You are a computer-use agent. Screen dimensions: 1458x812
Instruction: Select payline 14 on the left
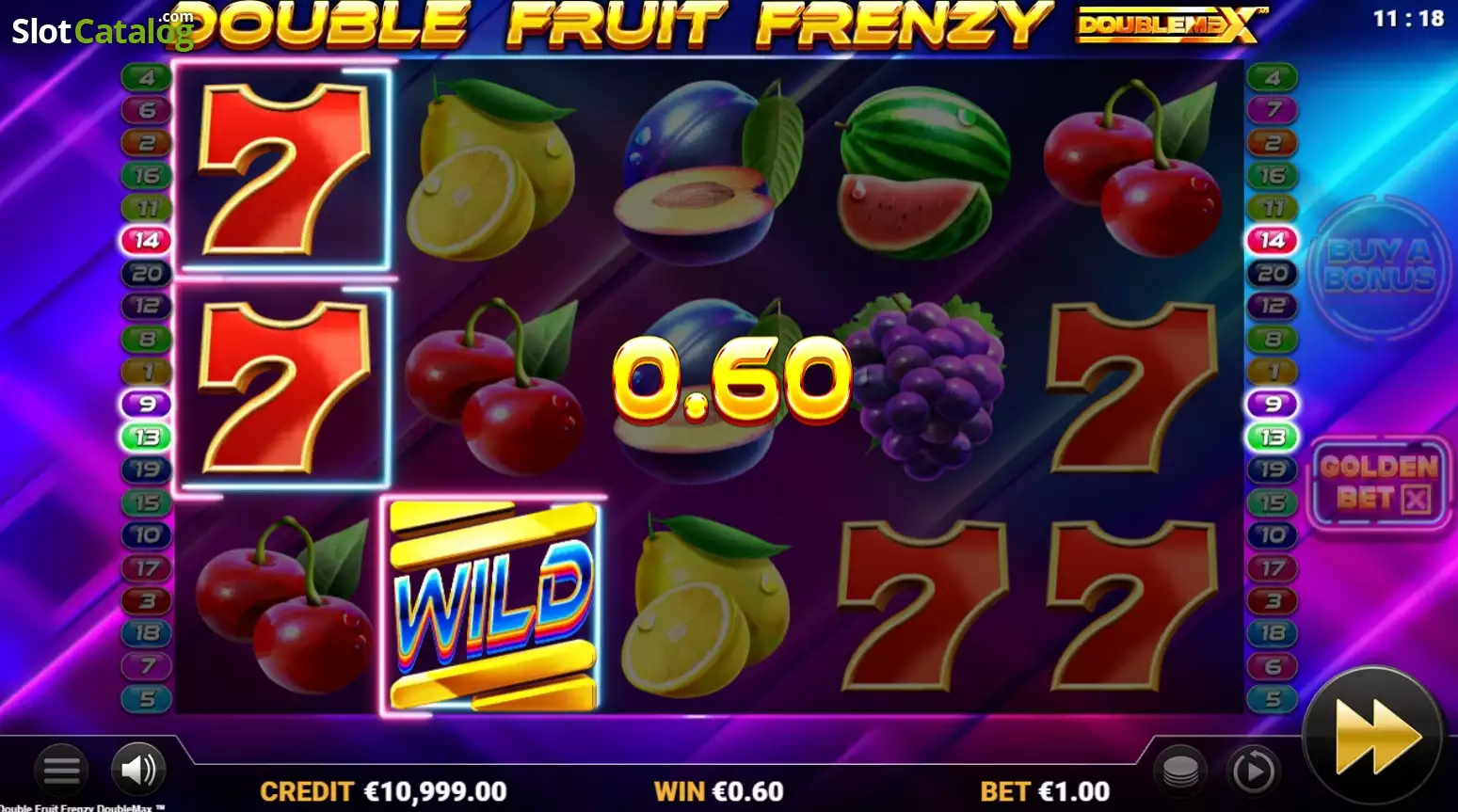tap(146, 240)
